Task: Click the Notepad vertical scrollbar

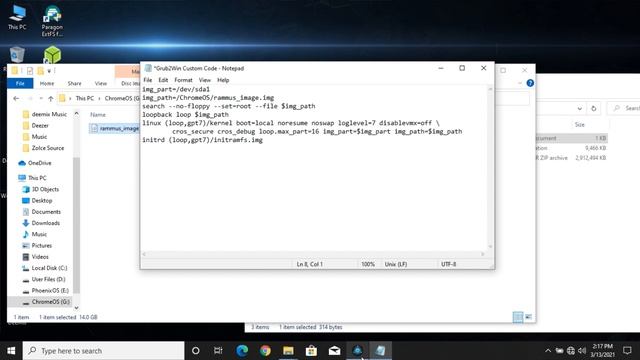Action: (x=490, y=167)
